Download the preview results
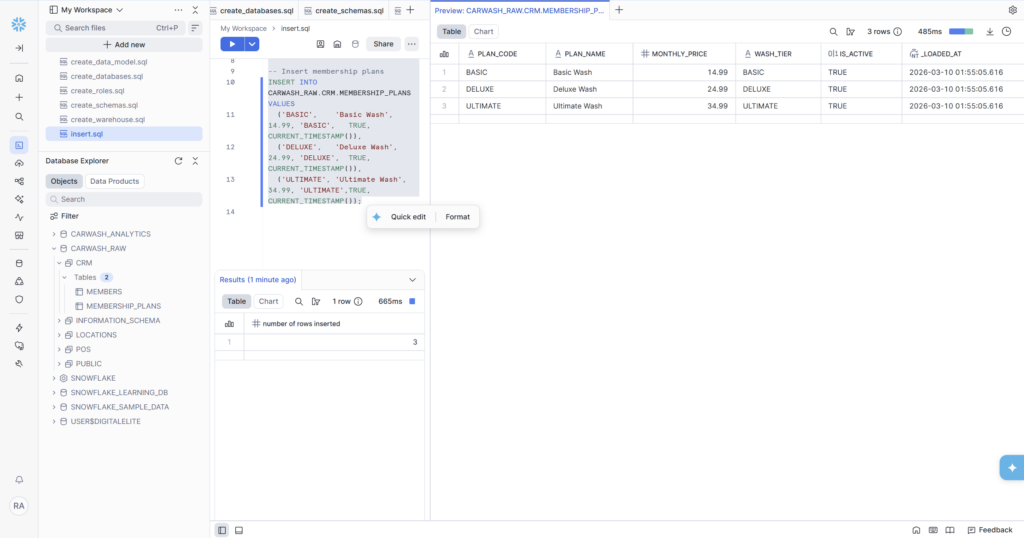Screen dimensions: 1024x538 (x=990, y=32)
